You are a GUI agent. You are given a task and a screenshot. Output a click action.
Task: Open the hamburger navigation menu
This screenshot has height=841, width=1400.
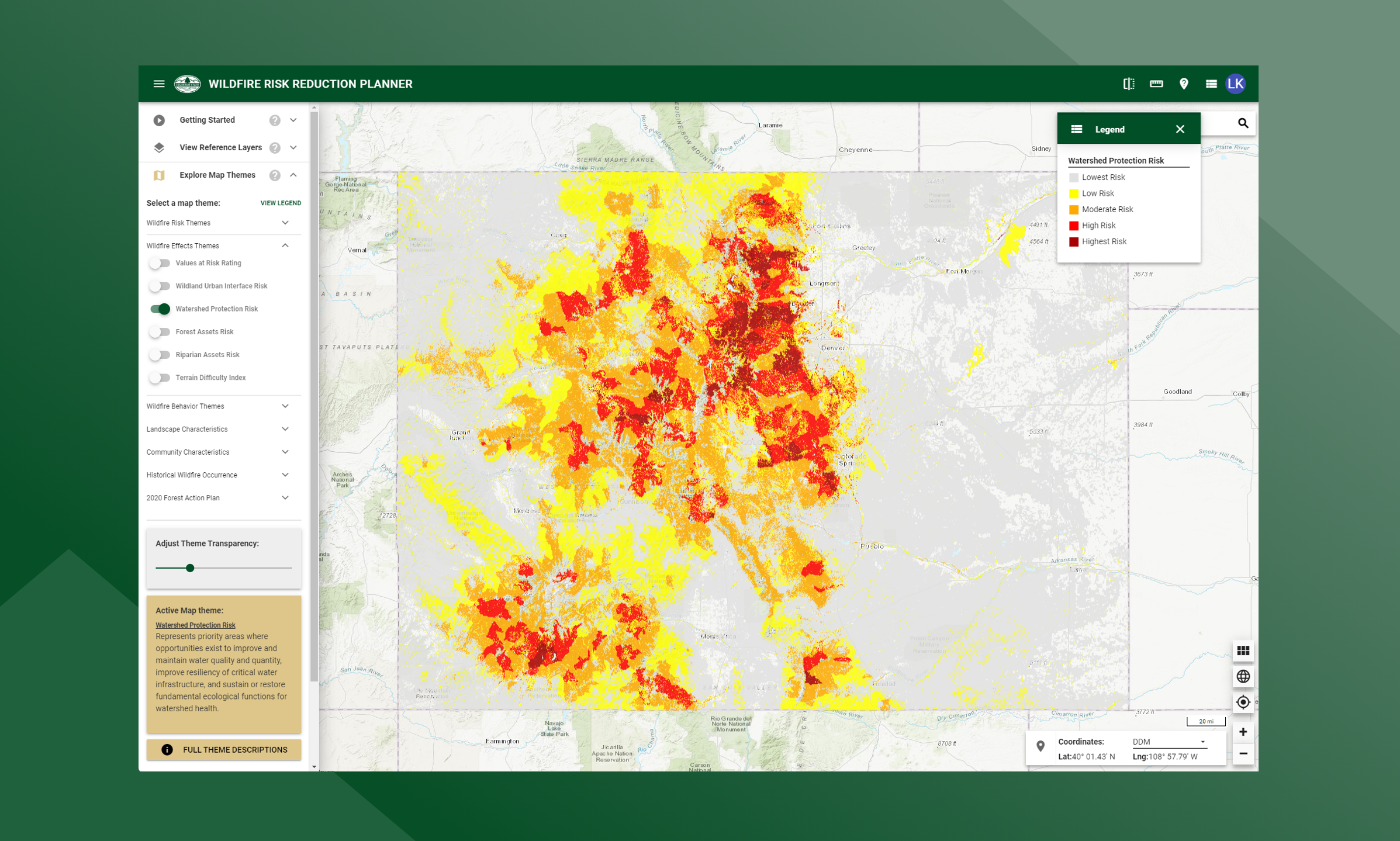click(x=159, y=84)
